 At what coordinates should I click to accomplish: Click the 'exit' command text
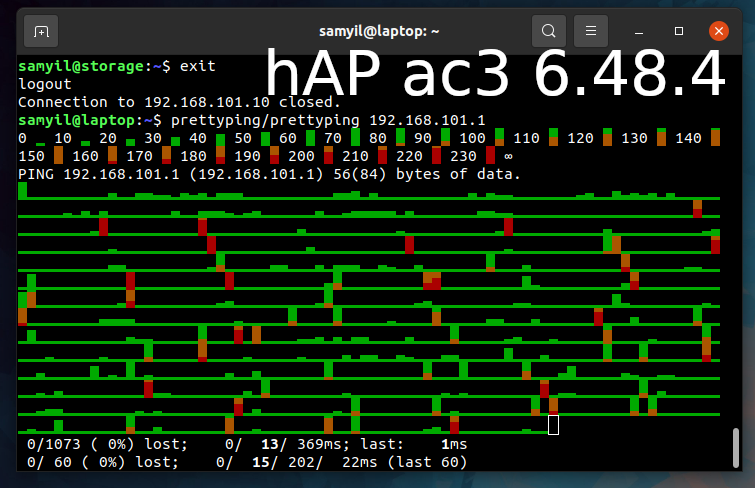click(197, 66)
